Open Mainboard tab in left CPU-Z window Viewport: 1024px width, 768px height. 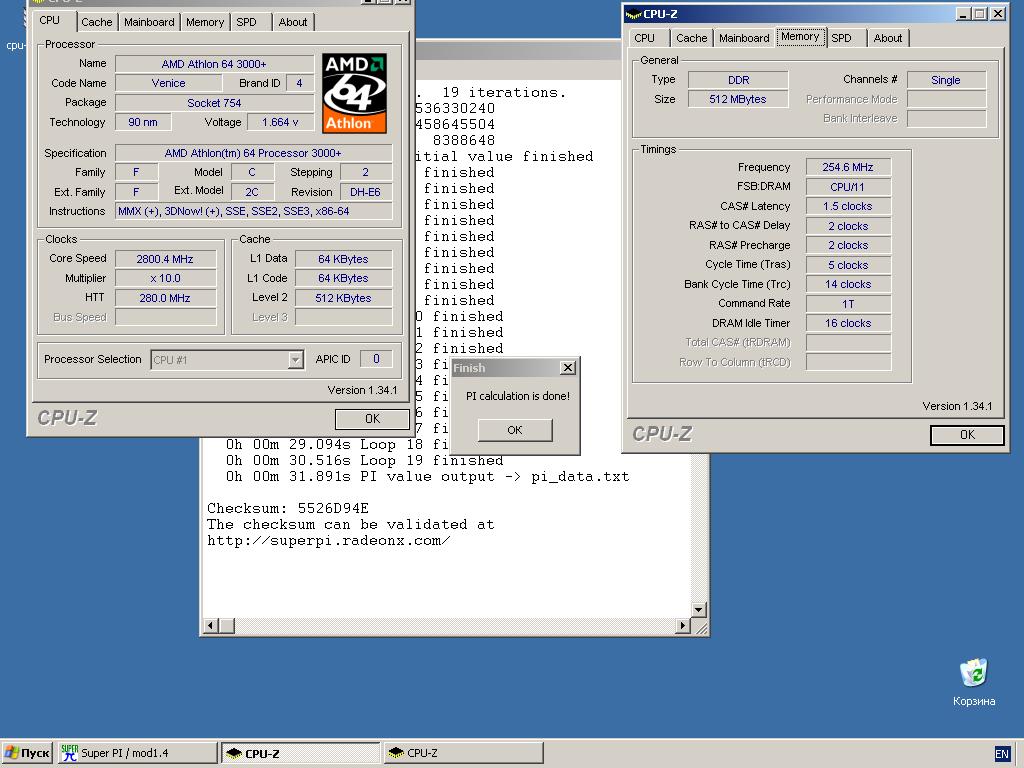point(149,22)
